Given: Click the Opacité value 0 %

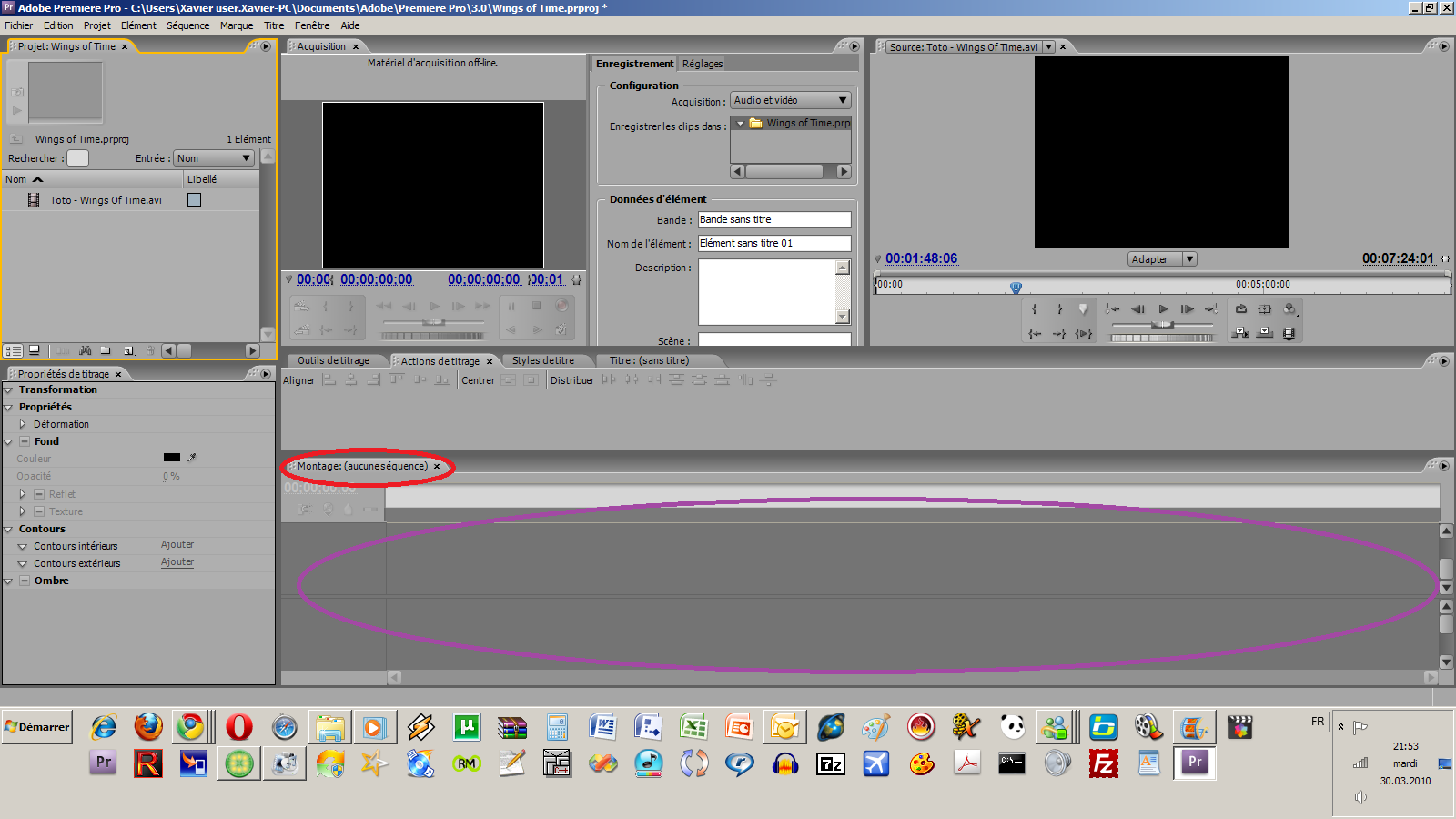Looking at the screenshot, I should (171, 476).
